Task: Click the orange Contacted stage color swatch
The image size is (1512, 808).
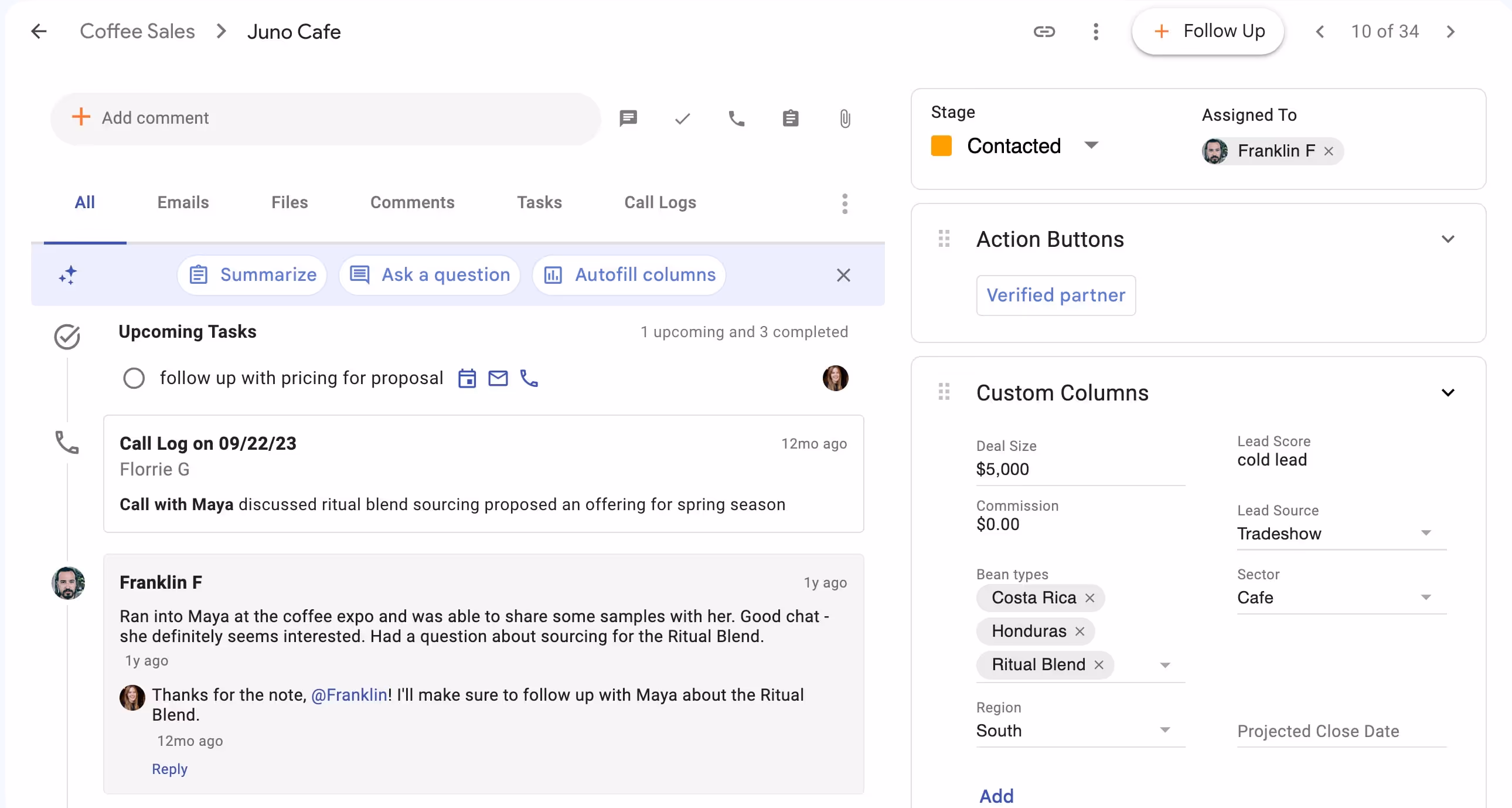Action: tap(941, 145)
